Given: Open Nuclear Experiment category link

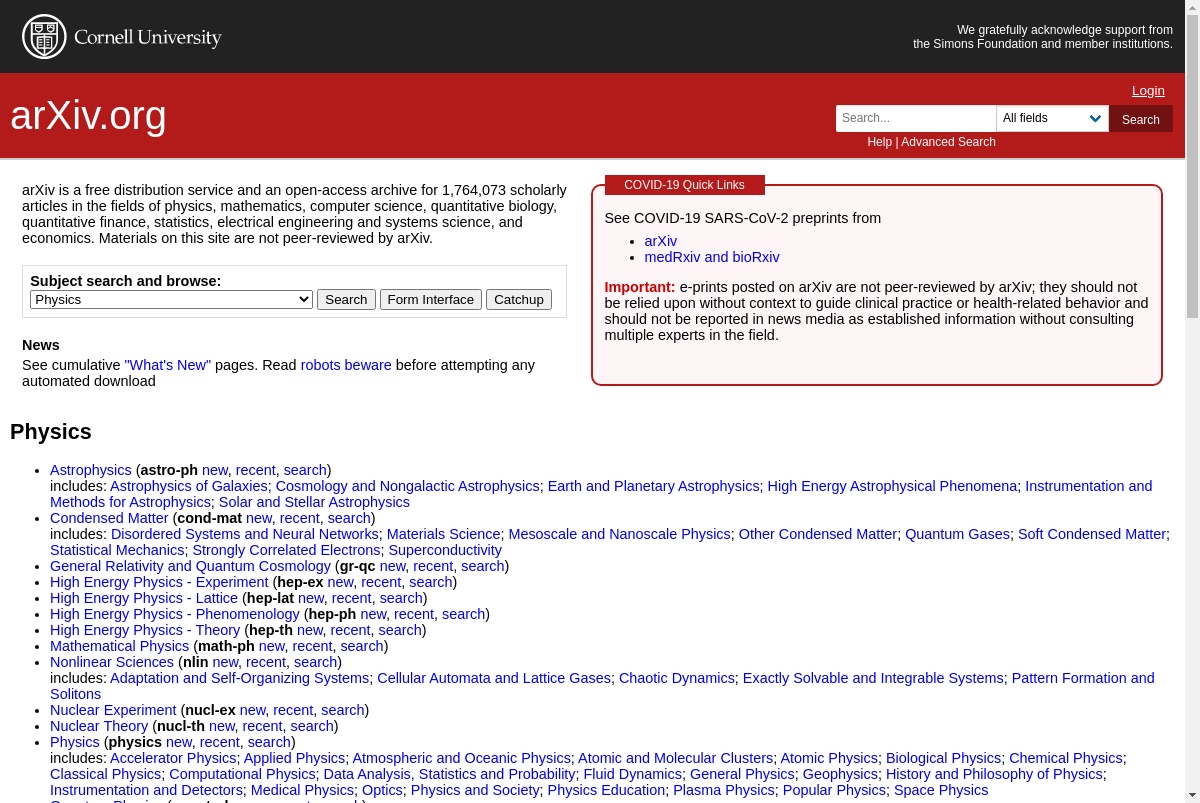Looking at the screenshot, I should (x=113, y=710).
